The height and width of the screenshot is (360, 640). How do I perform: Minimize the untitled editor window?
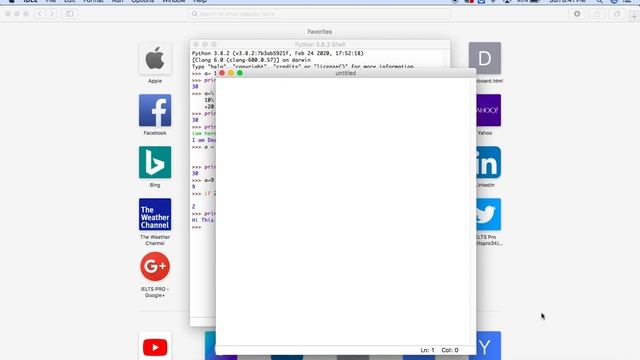point(231,73)
